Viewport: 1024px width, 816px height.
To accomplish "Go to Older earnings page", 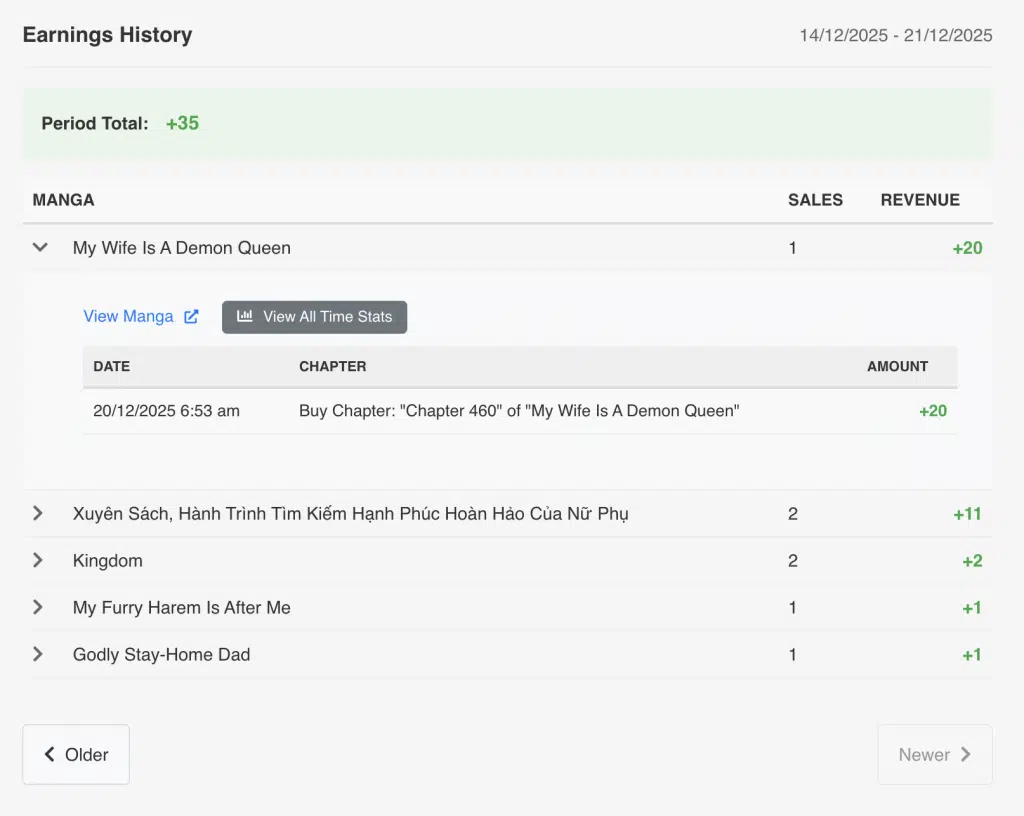I will 76,755.
